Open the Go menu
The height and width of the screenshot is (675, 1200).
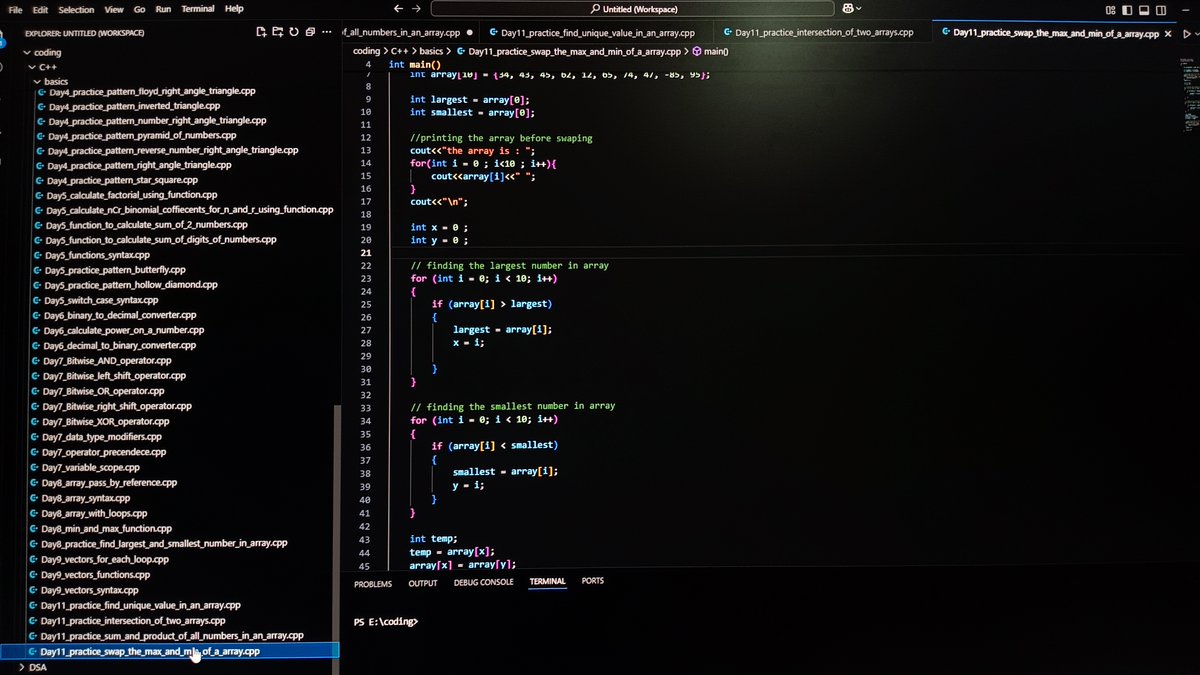[x=139, y=9]
